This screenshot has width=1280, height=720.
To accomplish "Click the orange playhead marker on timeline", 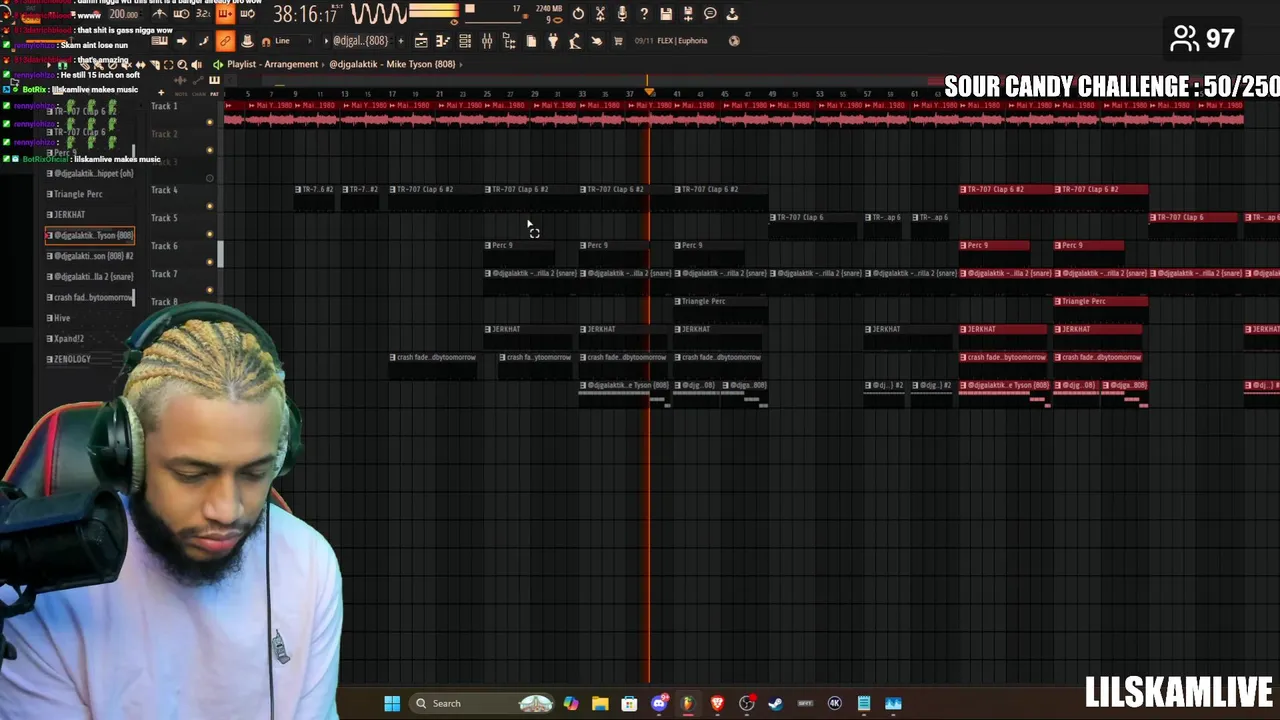I will point(649,93).
